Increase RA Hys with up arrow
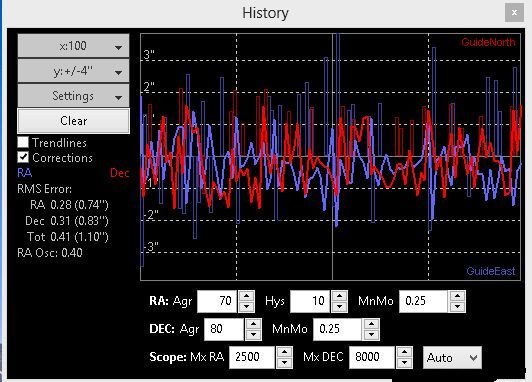 point(339,296)
